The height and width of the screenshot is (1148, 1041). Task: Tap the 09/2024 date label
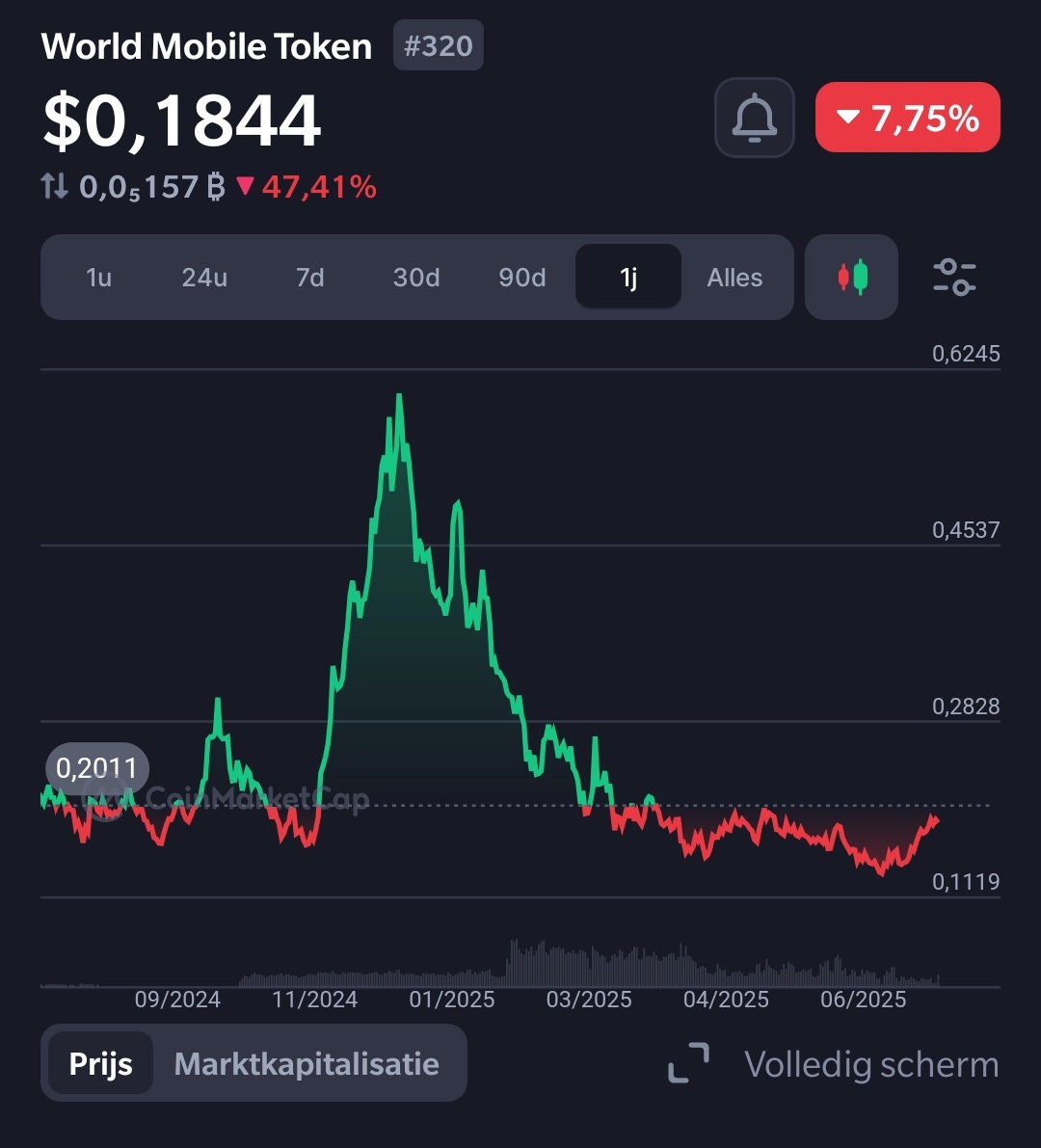pyautogui.click(x=178, y=1000)
